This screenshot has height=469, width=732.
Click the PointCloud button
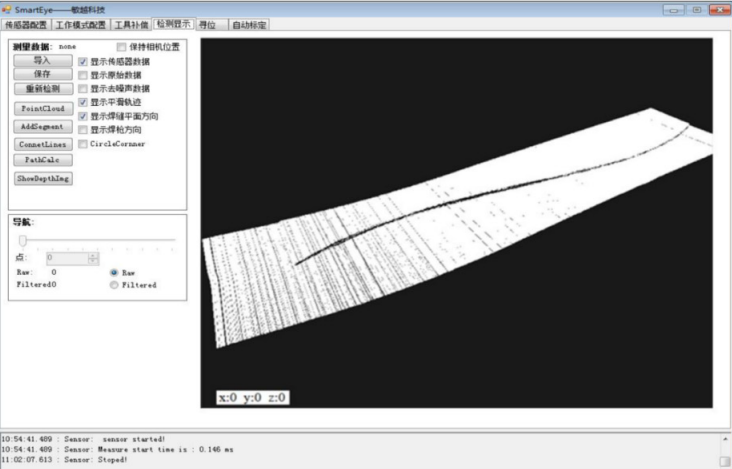43,108
